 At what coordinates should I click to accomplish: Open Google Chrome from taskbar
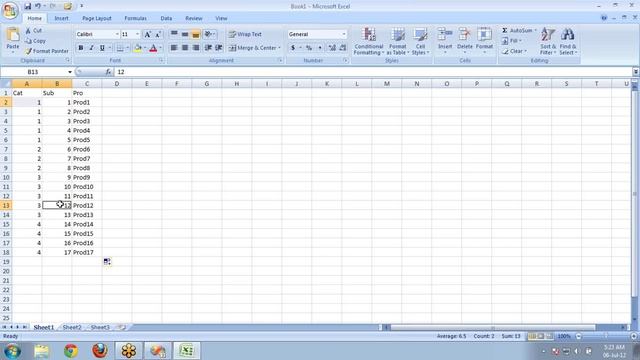coord(71,351)
